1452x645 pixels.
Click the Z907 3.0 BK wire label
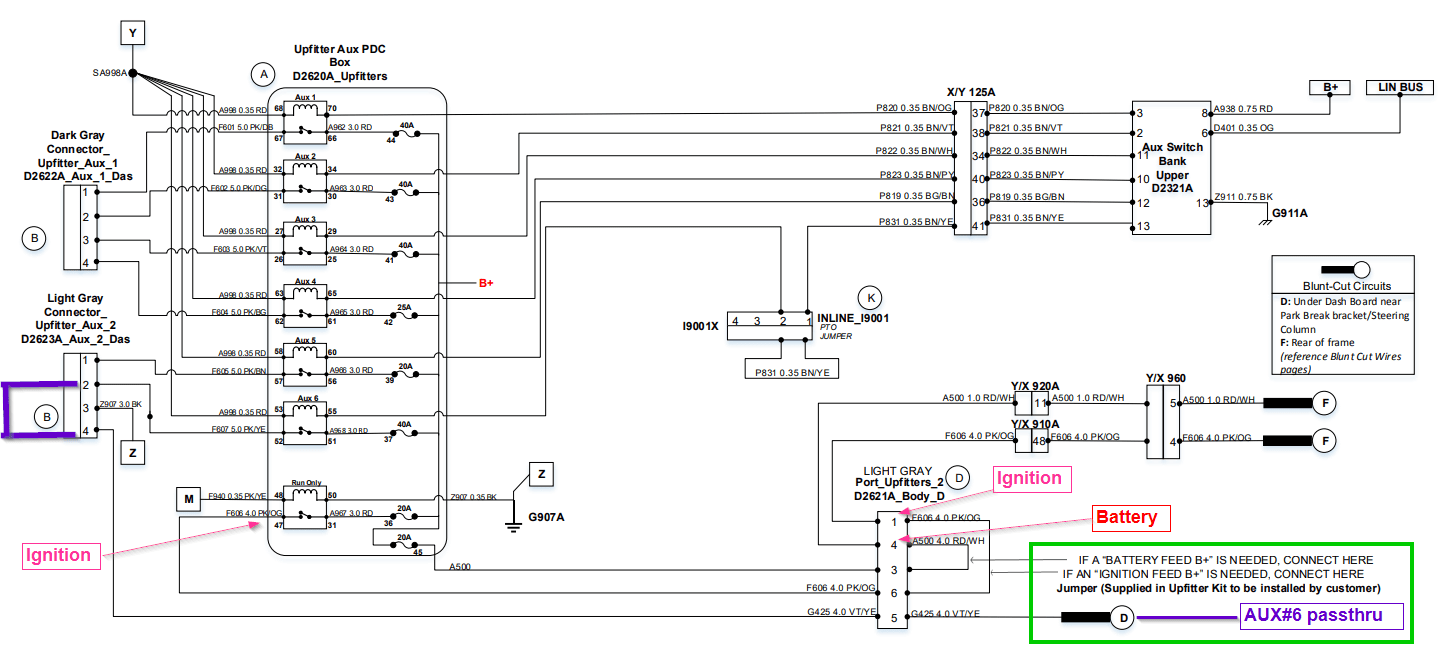point(120,405)
